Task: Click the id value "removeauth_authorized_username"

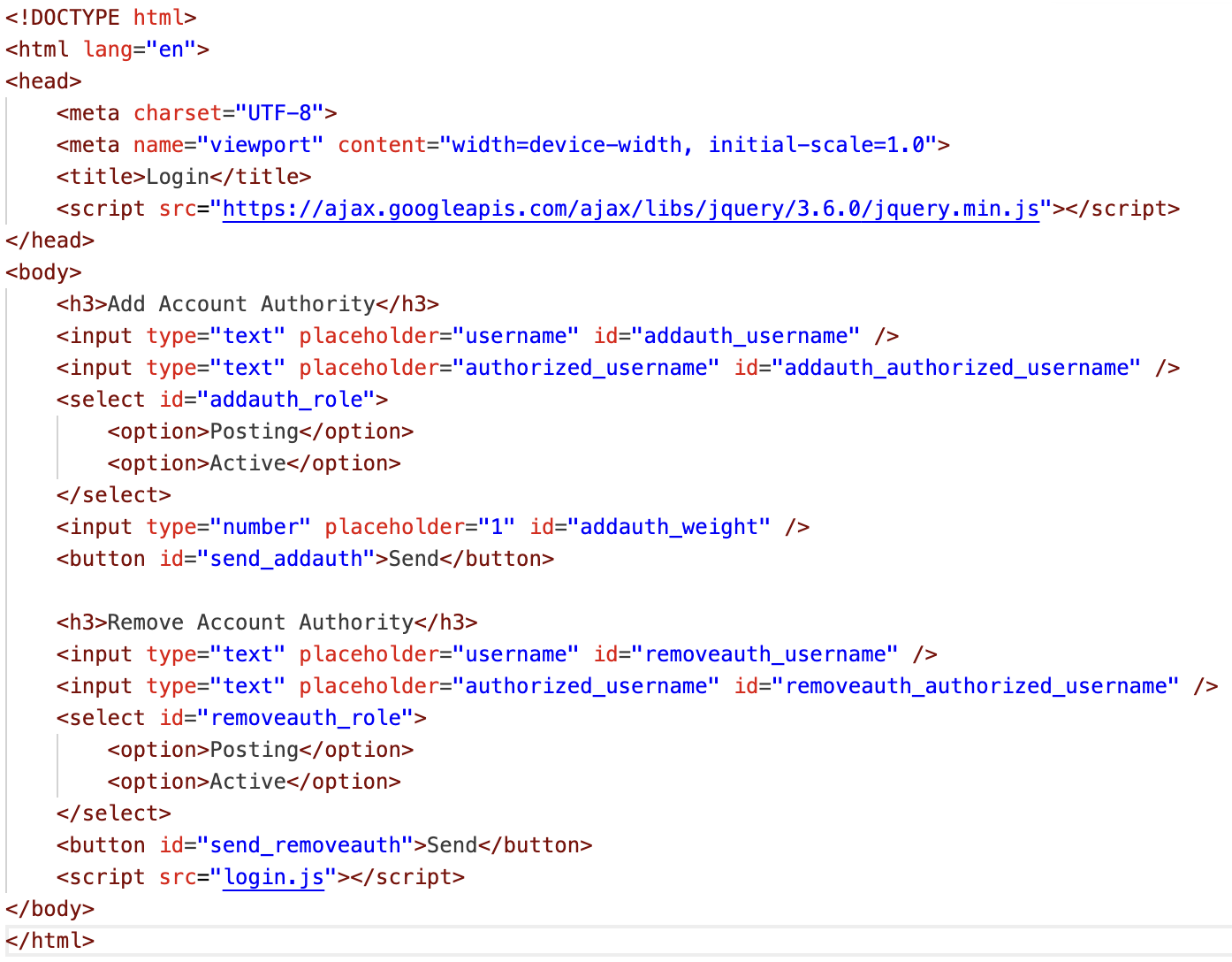Action: point(976,686)
